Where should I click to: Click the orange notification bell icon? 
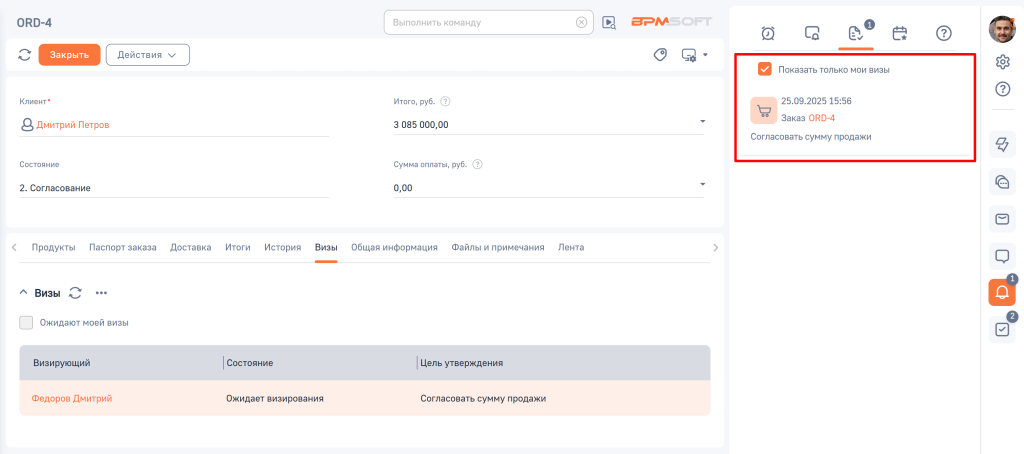(x=1002, y=291)
